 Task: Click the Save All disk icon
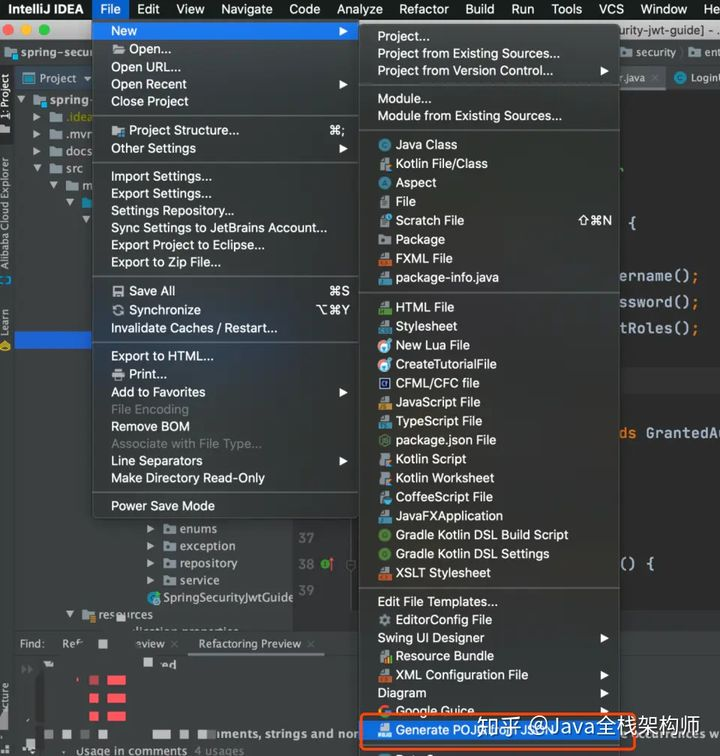[118, 291]
